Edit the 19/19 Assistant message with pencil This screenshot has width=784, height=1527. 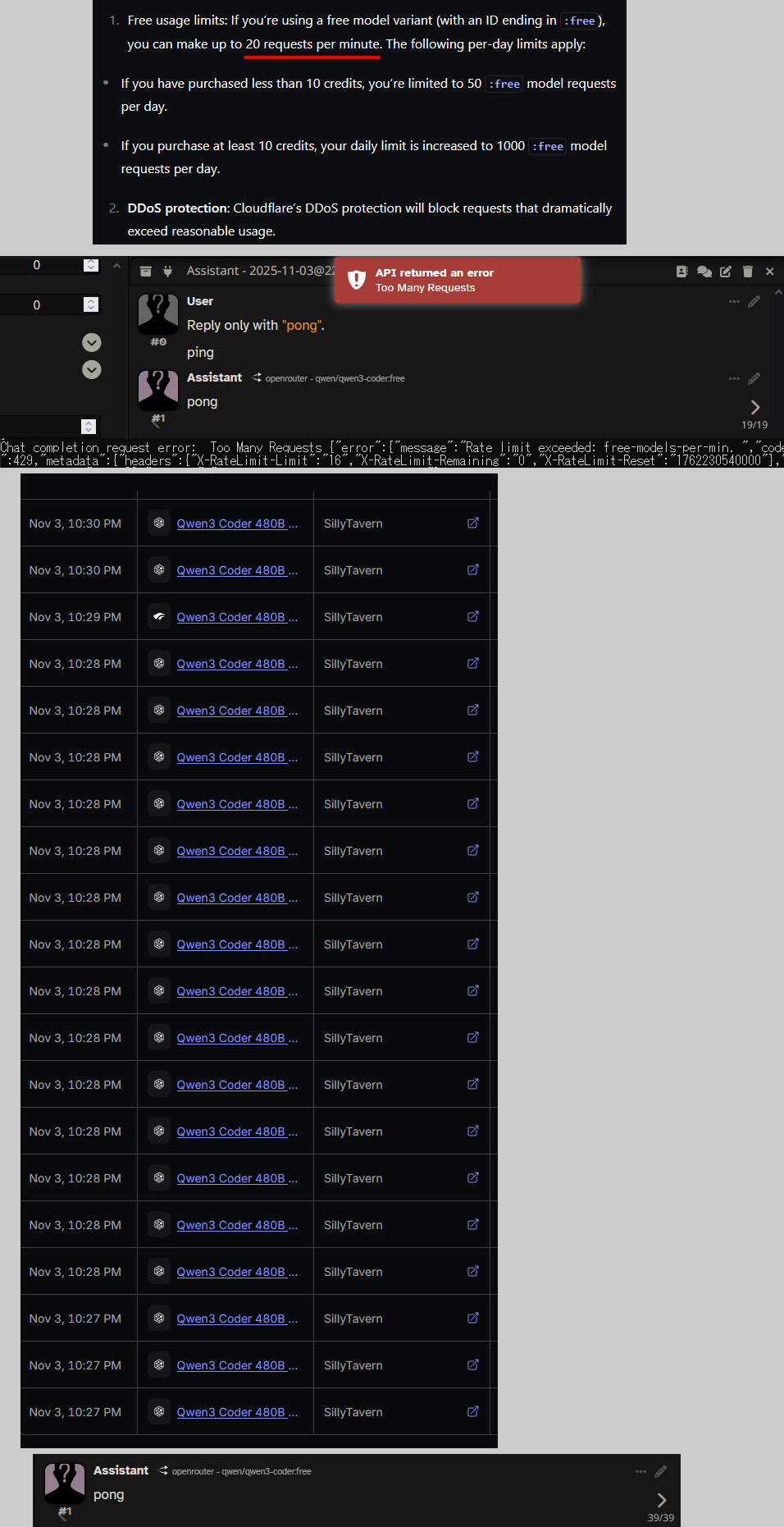[754, 378]
